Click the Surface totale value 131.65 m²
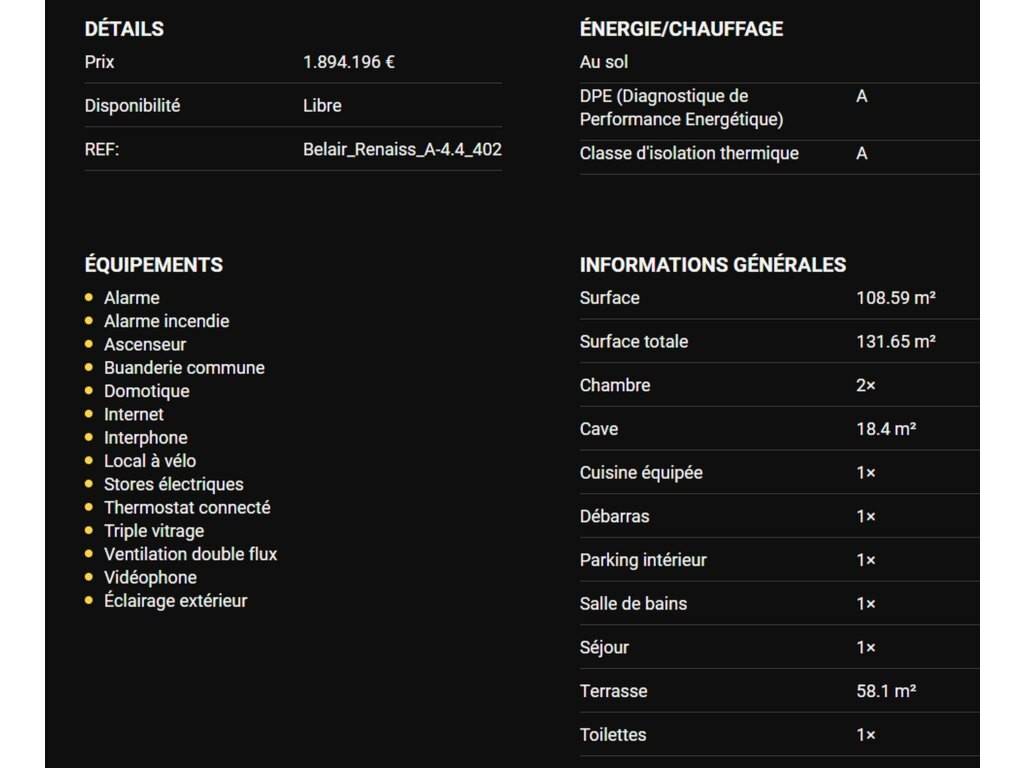The image size is (1024, 768). click(x=895, y=342)
